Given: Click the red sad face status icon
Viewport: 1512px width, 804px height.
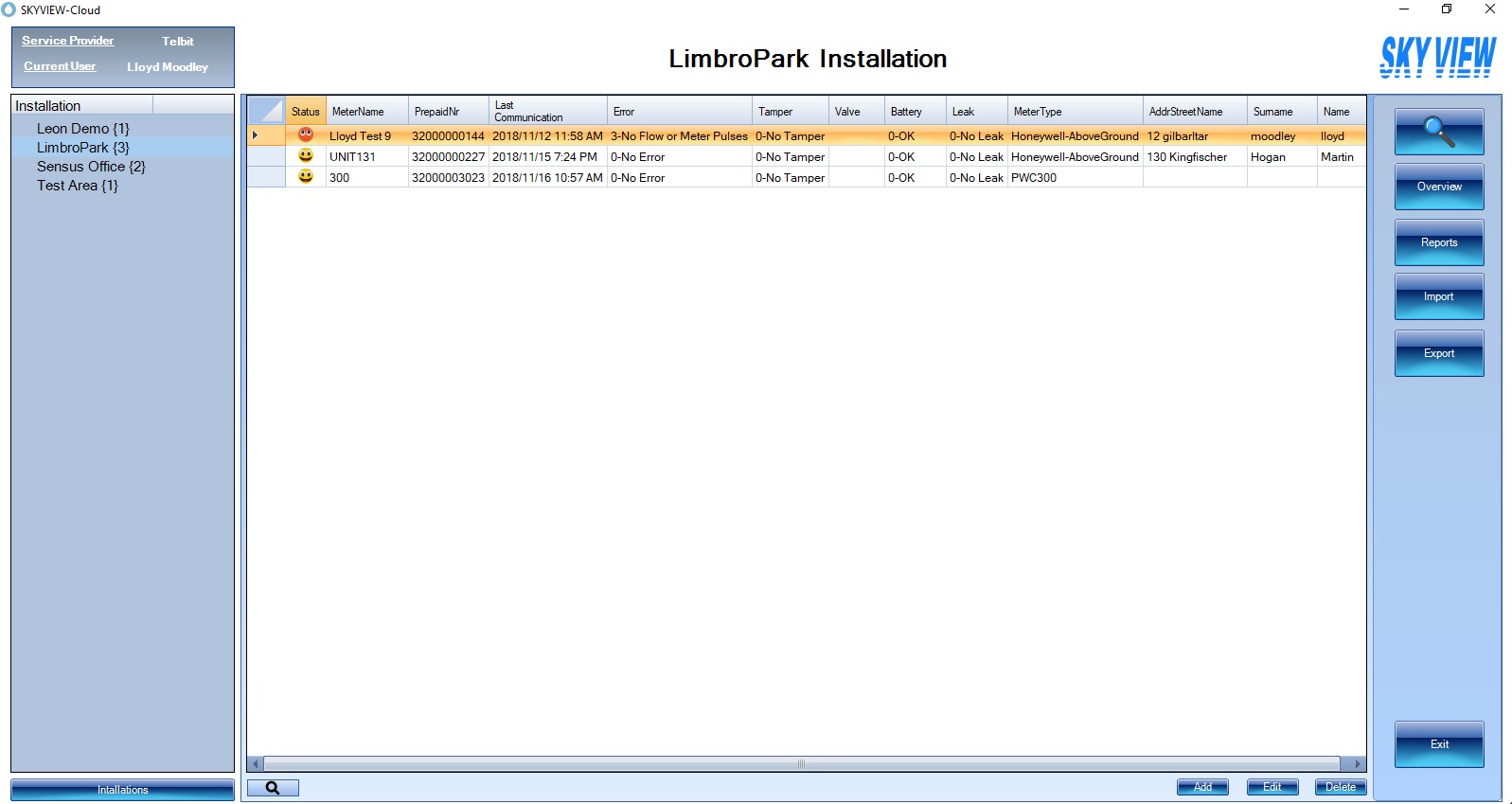Looking at the screenshot, I should tap(306, 135).
